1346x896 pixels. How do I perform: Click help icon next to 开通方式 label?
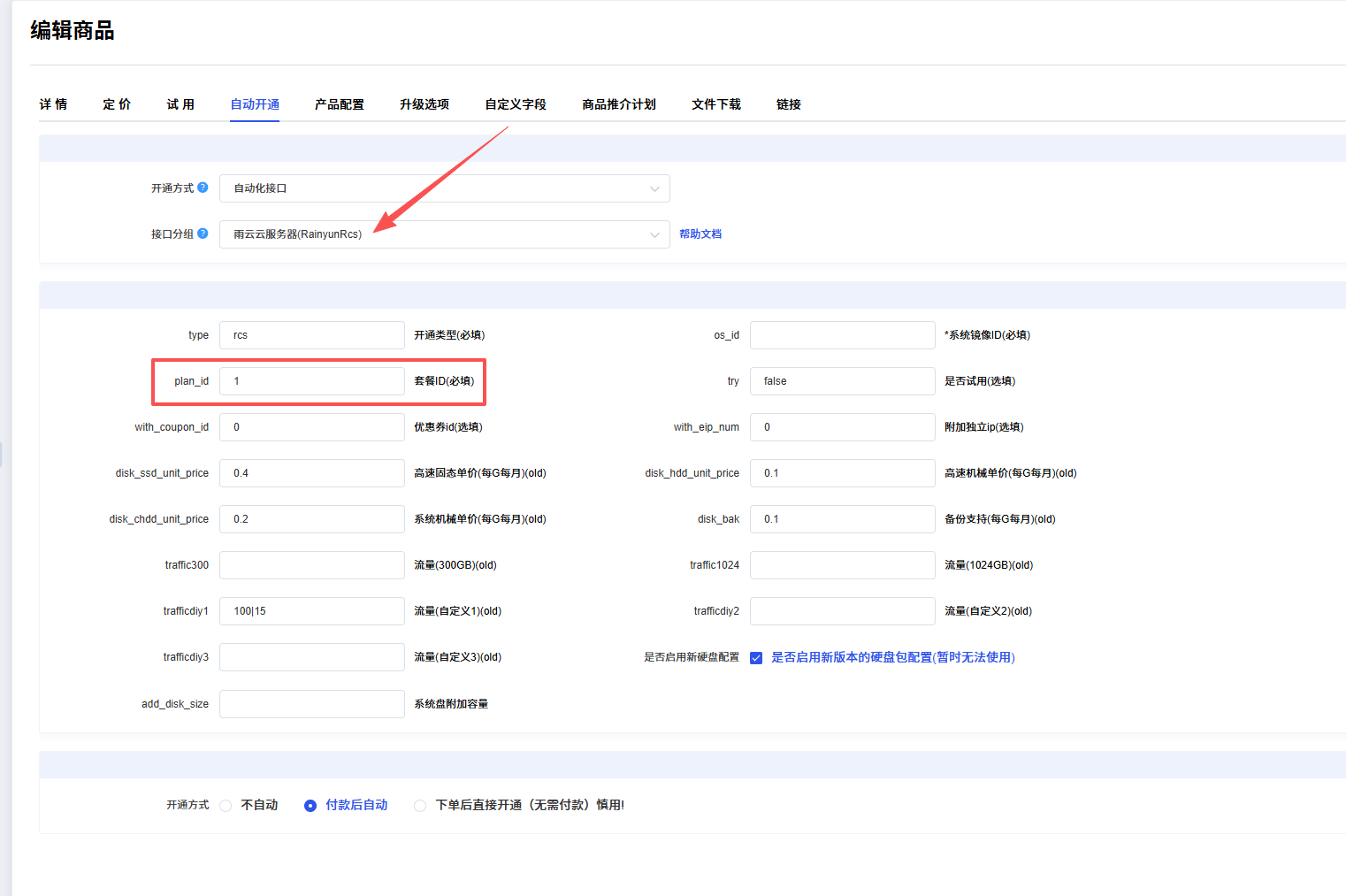(x=203, y=188)
